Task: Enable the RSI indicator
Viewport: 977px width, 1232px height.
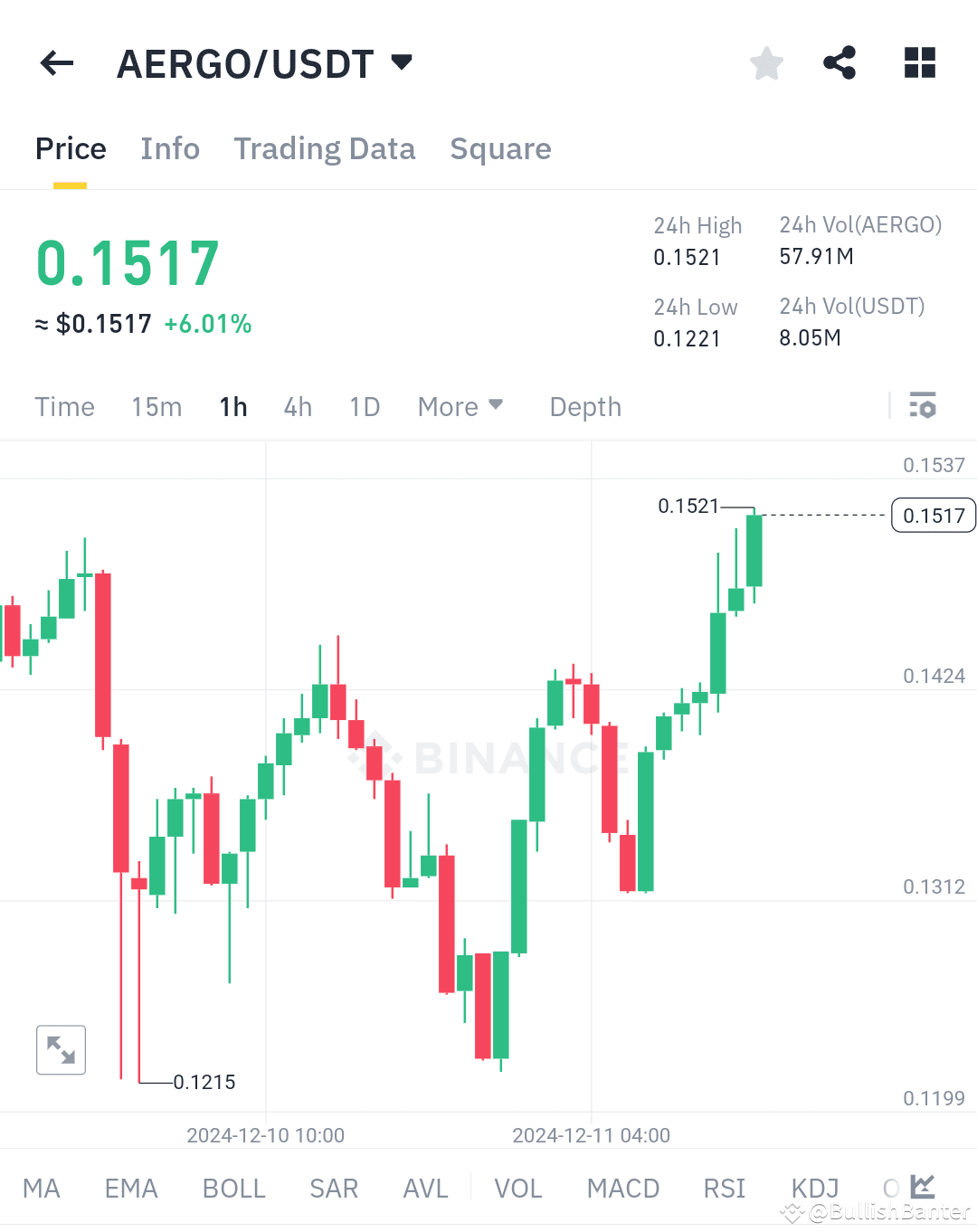Action: coord(724,1188)
